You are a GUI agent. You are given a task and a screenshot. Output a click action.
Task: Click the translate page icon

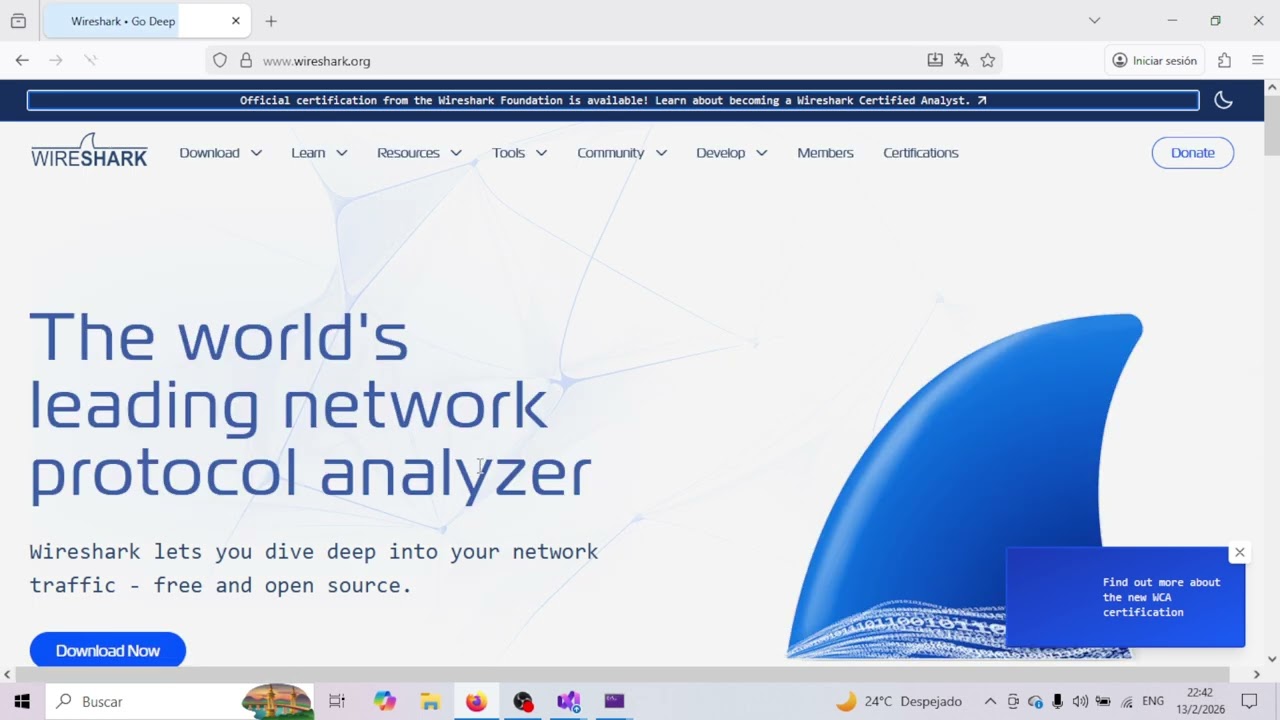(961, 60)
